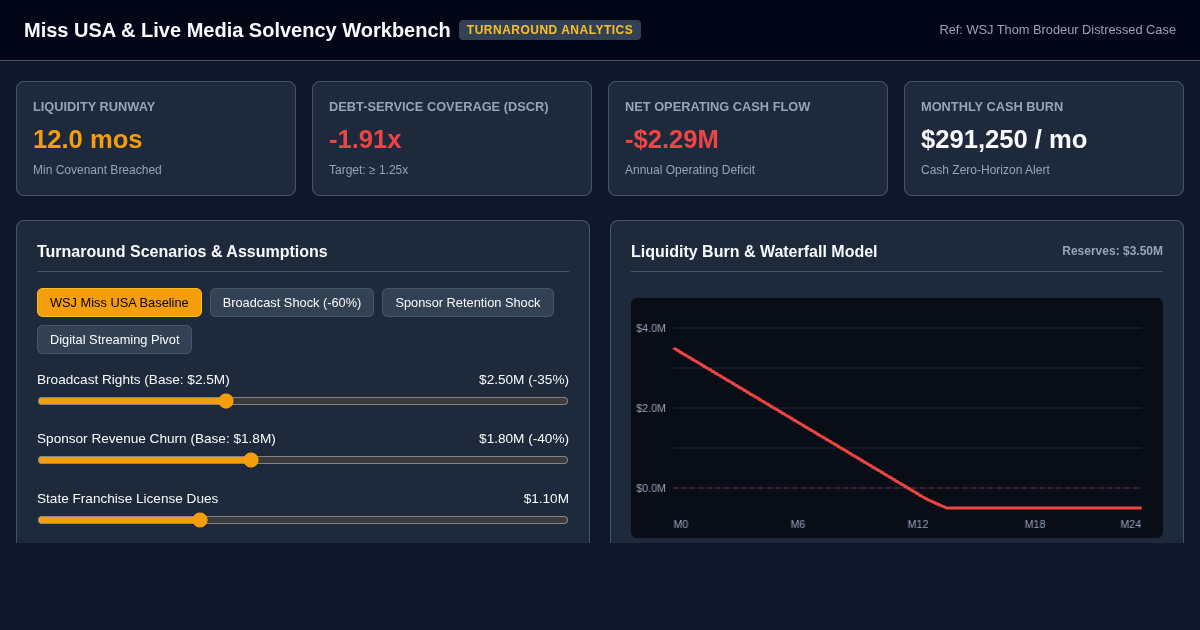Click the TURNAROUND ANALYTICS badge
Image resolution: width=1200 pixels, height=630 pixels.
click(550, 30)
